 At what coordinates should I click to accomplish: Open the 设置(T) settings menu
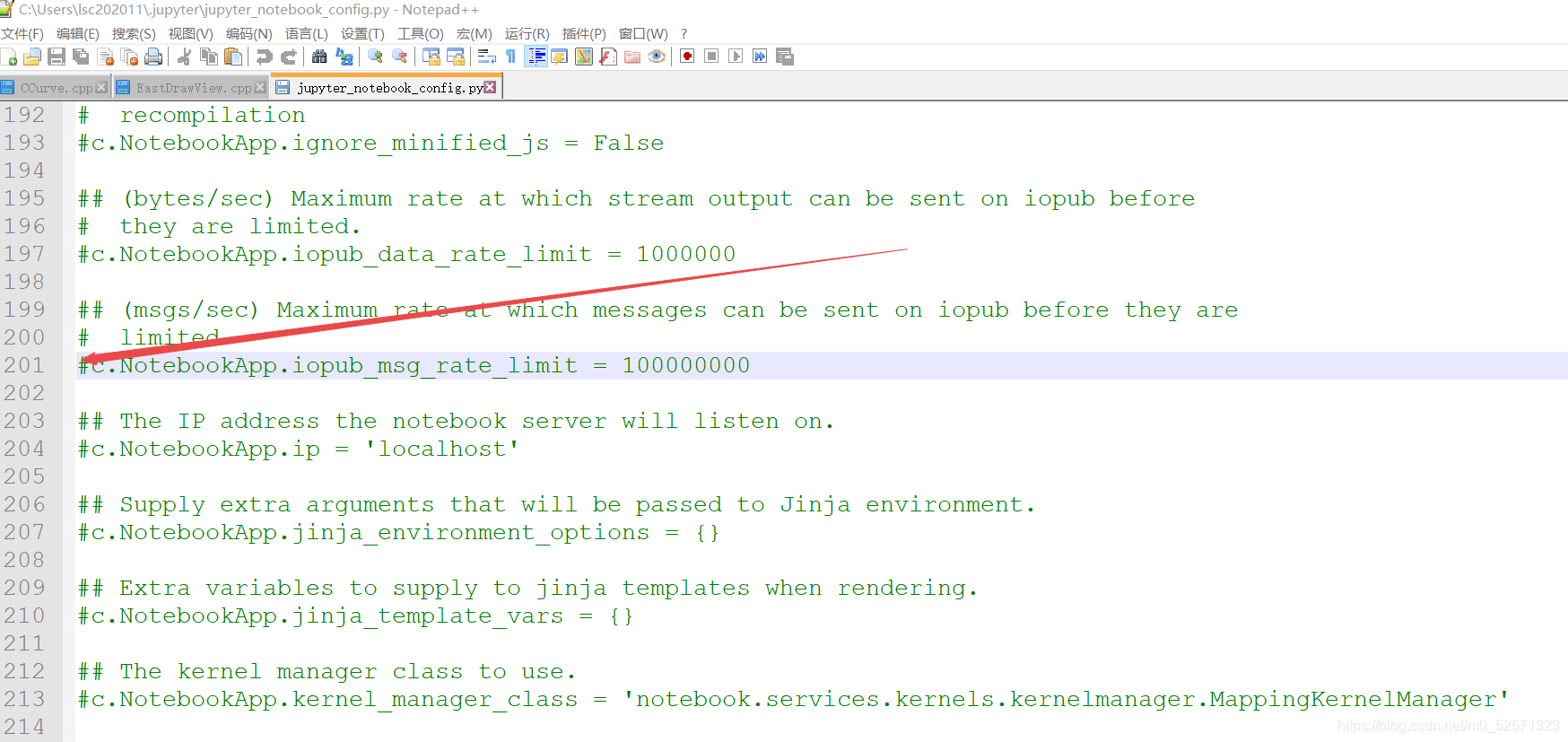(362, 33)
